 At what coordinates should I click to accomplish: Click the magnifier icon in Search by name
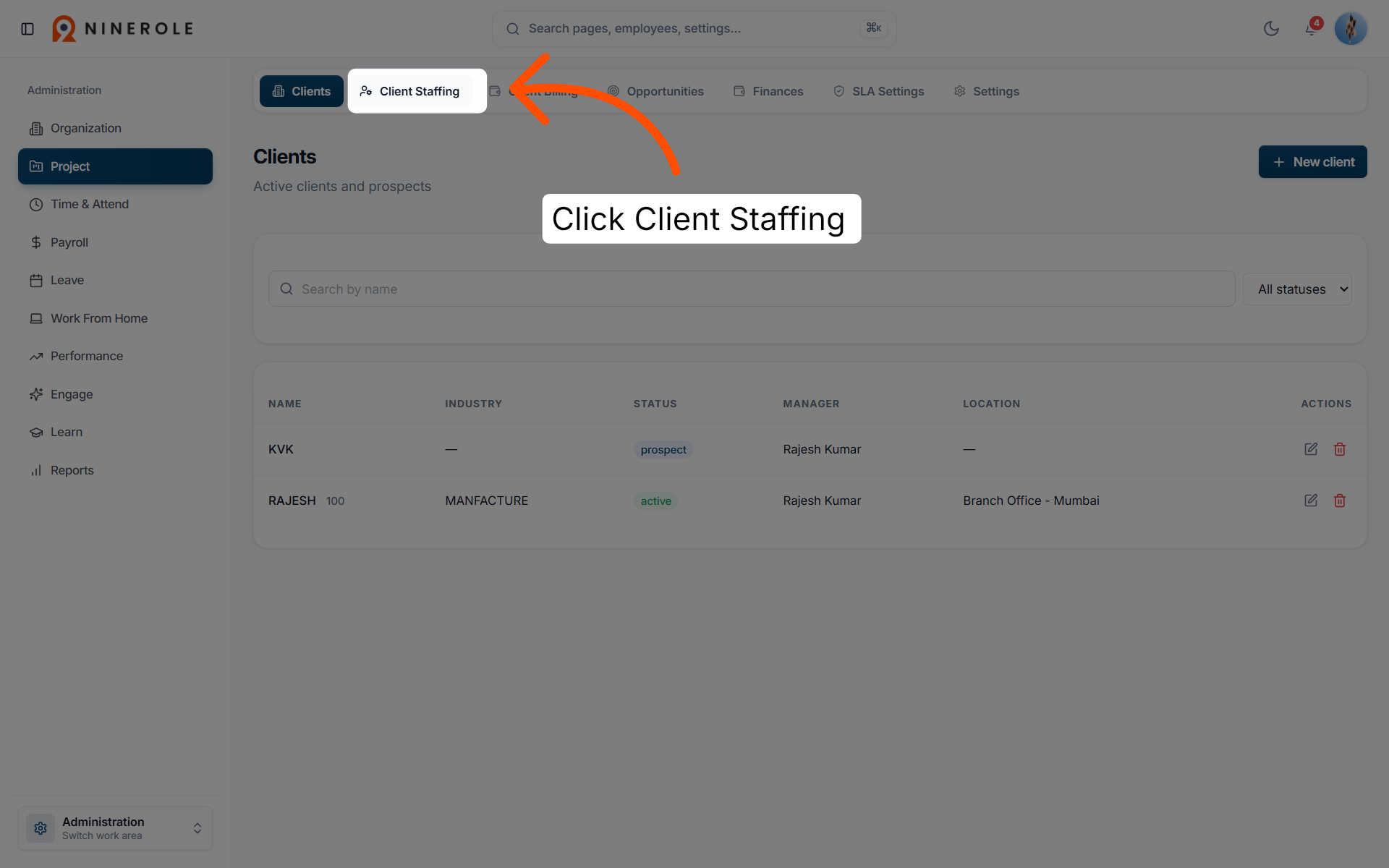point(286,289)
